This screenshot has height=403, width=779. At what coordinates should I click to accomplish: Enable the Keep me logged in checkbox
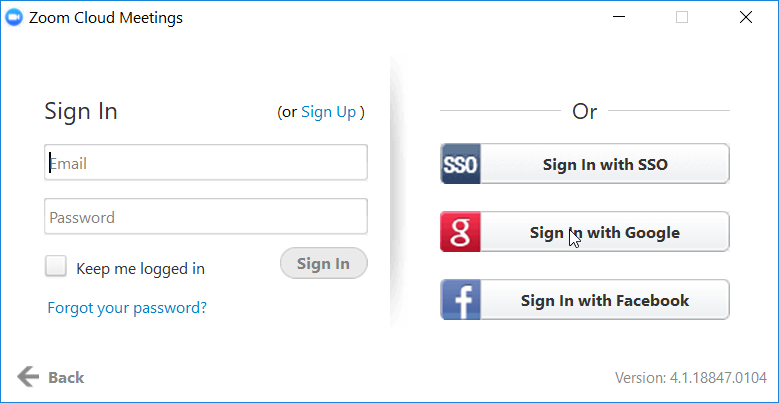(57, 267)
